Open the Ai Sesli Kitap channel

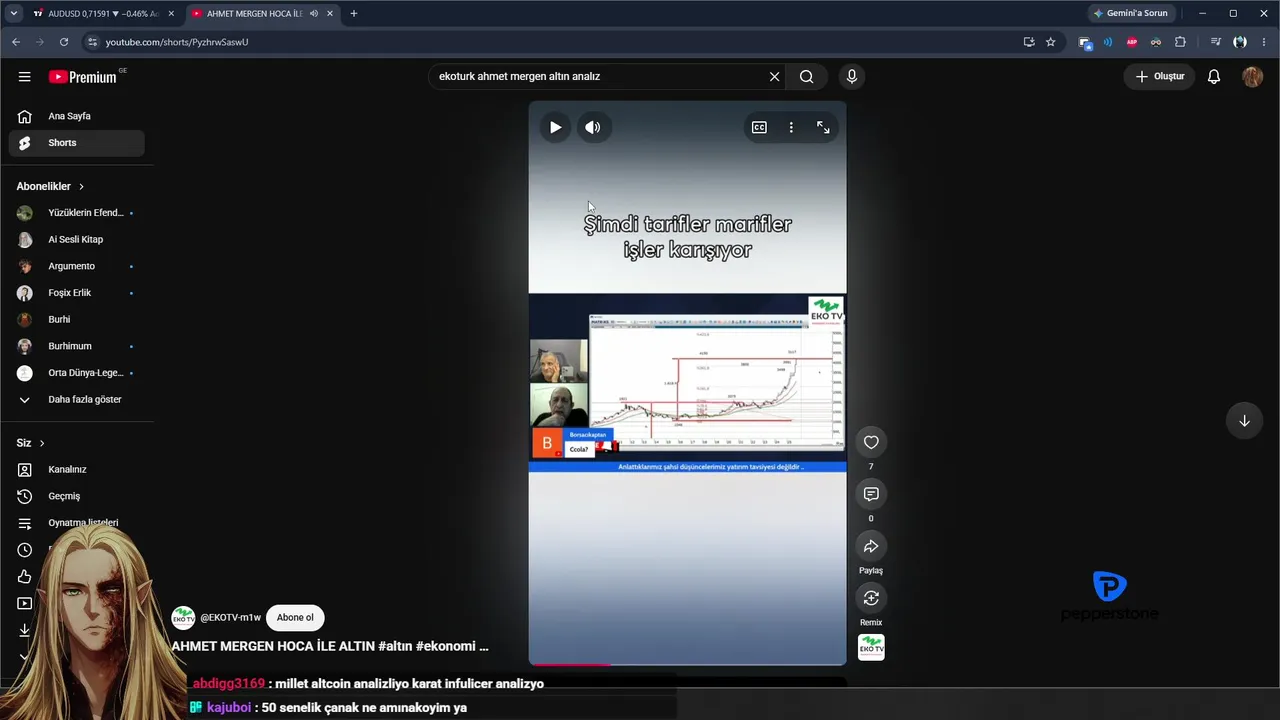pyautogui.click(x=76, y=240)
